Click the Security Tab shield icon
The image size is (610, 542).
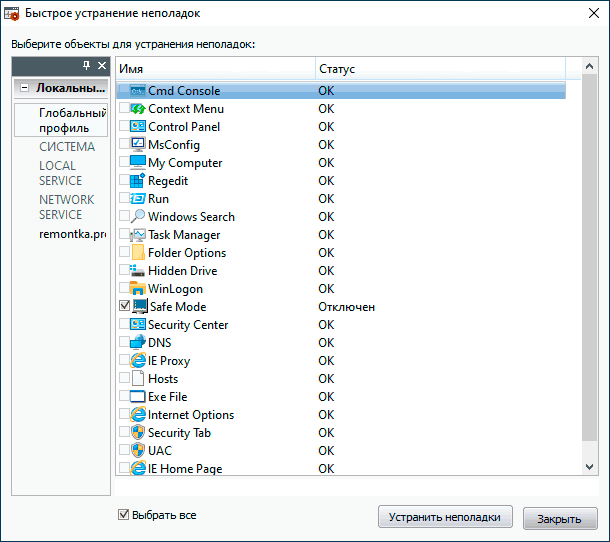138,432
